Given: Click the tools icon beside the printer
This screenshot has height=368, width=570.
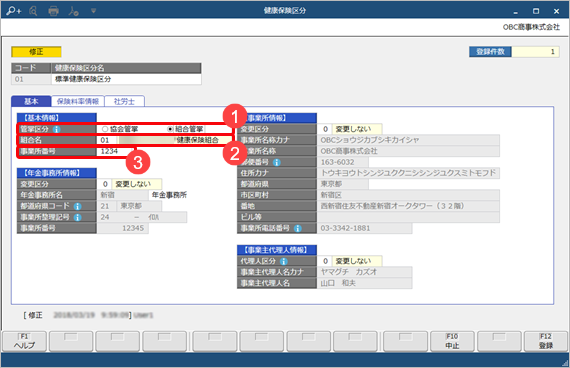Looking at the screenshot, I should 73,11.
